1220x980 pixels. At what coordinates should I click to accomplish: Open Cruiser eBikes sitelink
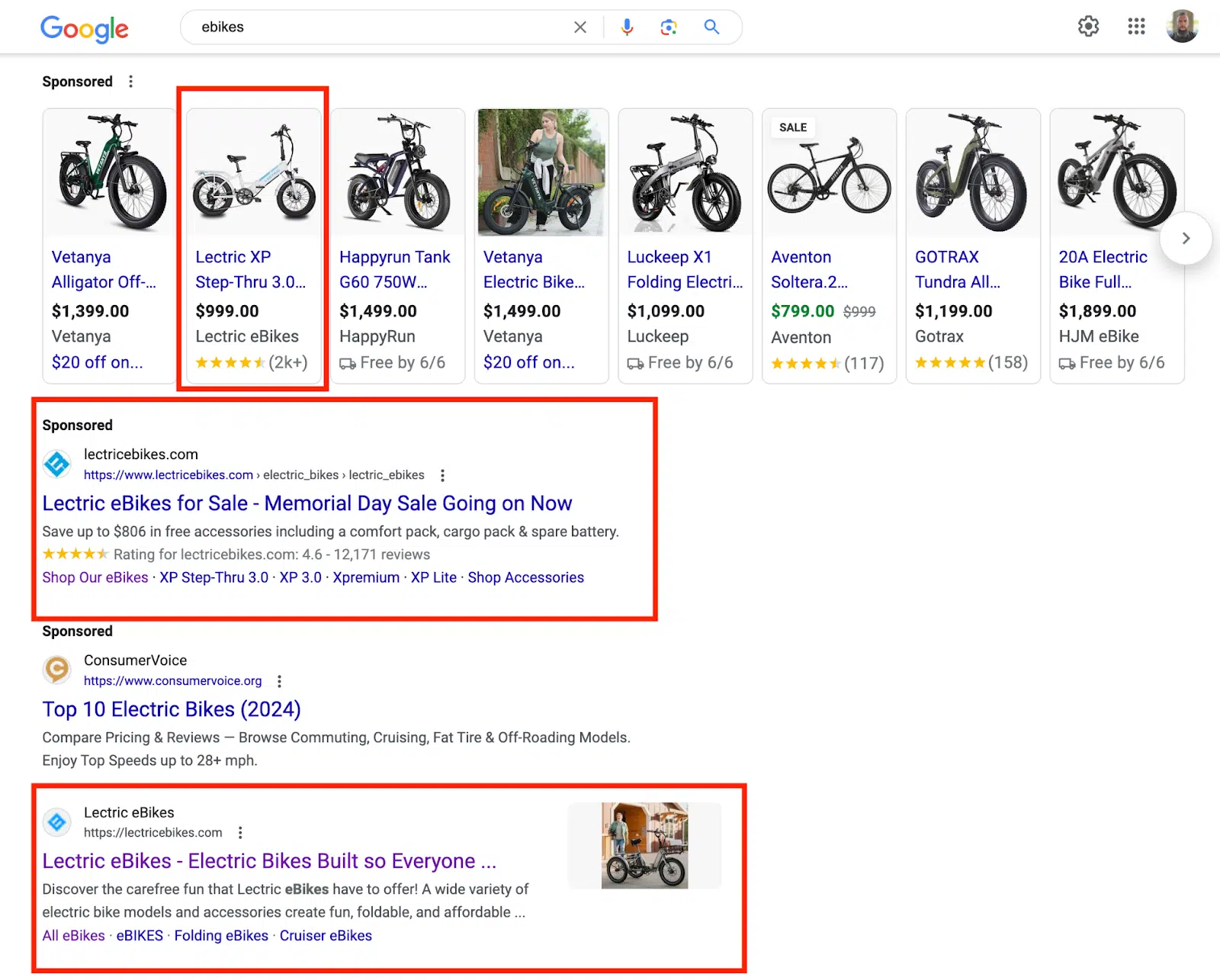tap(326, 936)
